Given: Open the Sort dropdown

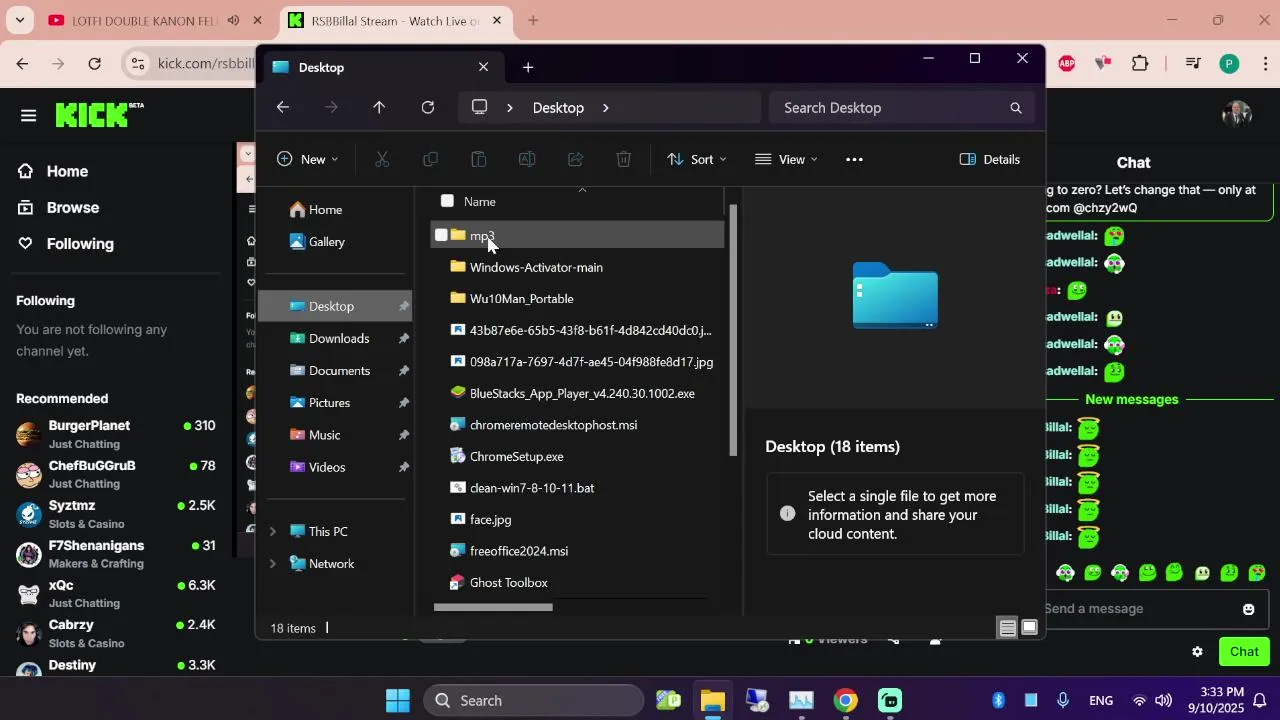Looking at the screenshot, I should (697, 159).
